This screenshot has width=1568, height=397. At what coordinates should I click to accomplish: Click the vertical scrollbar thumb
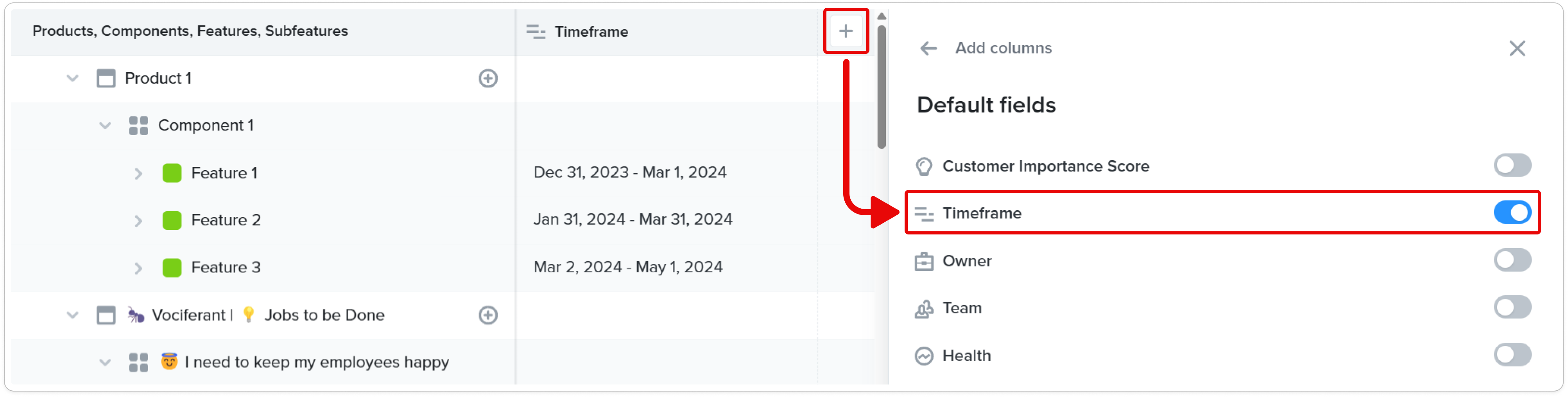882,86
